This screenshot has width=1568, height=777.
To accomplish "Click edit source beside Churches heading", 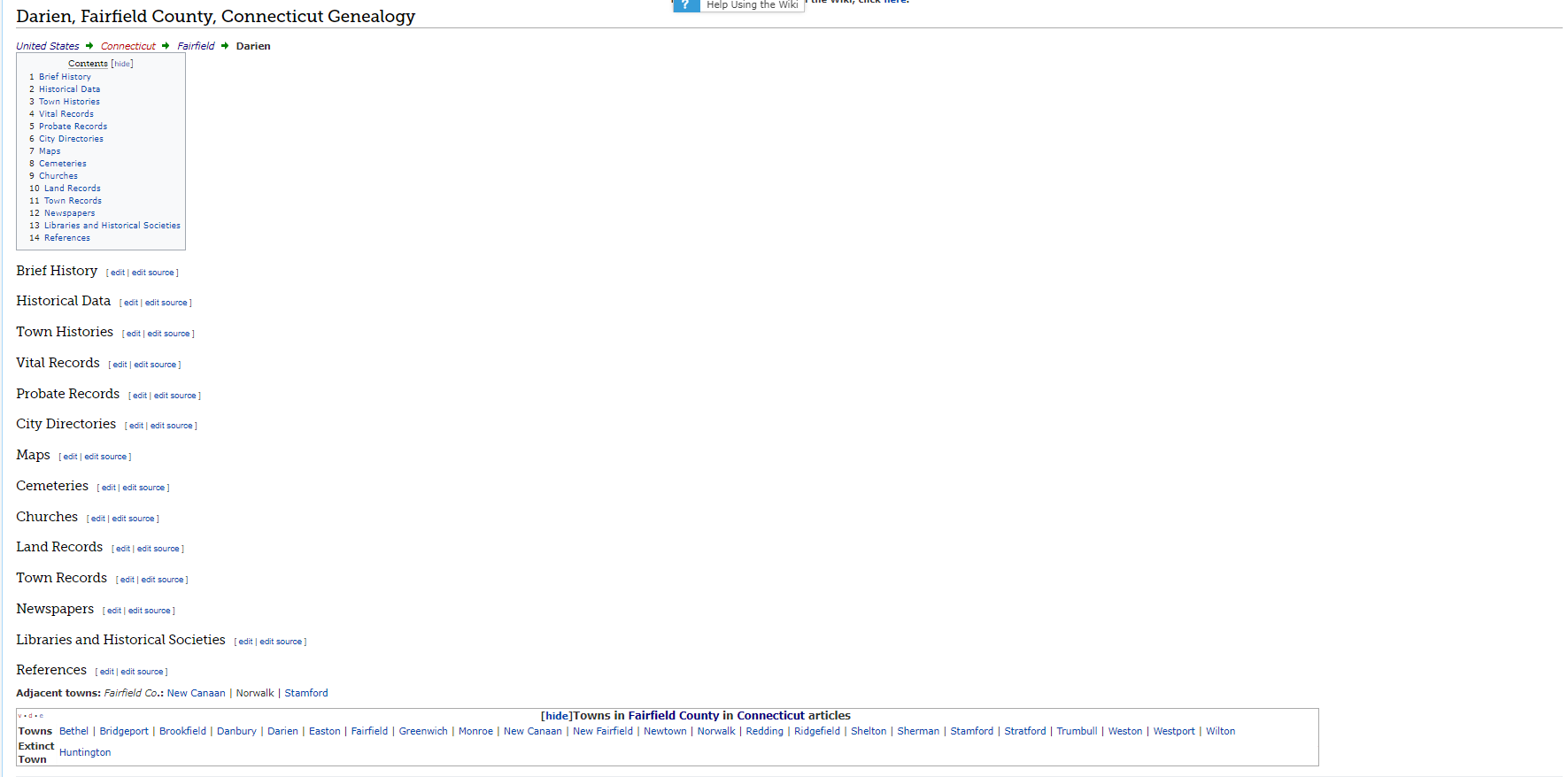I will click(133, 519).
